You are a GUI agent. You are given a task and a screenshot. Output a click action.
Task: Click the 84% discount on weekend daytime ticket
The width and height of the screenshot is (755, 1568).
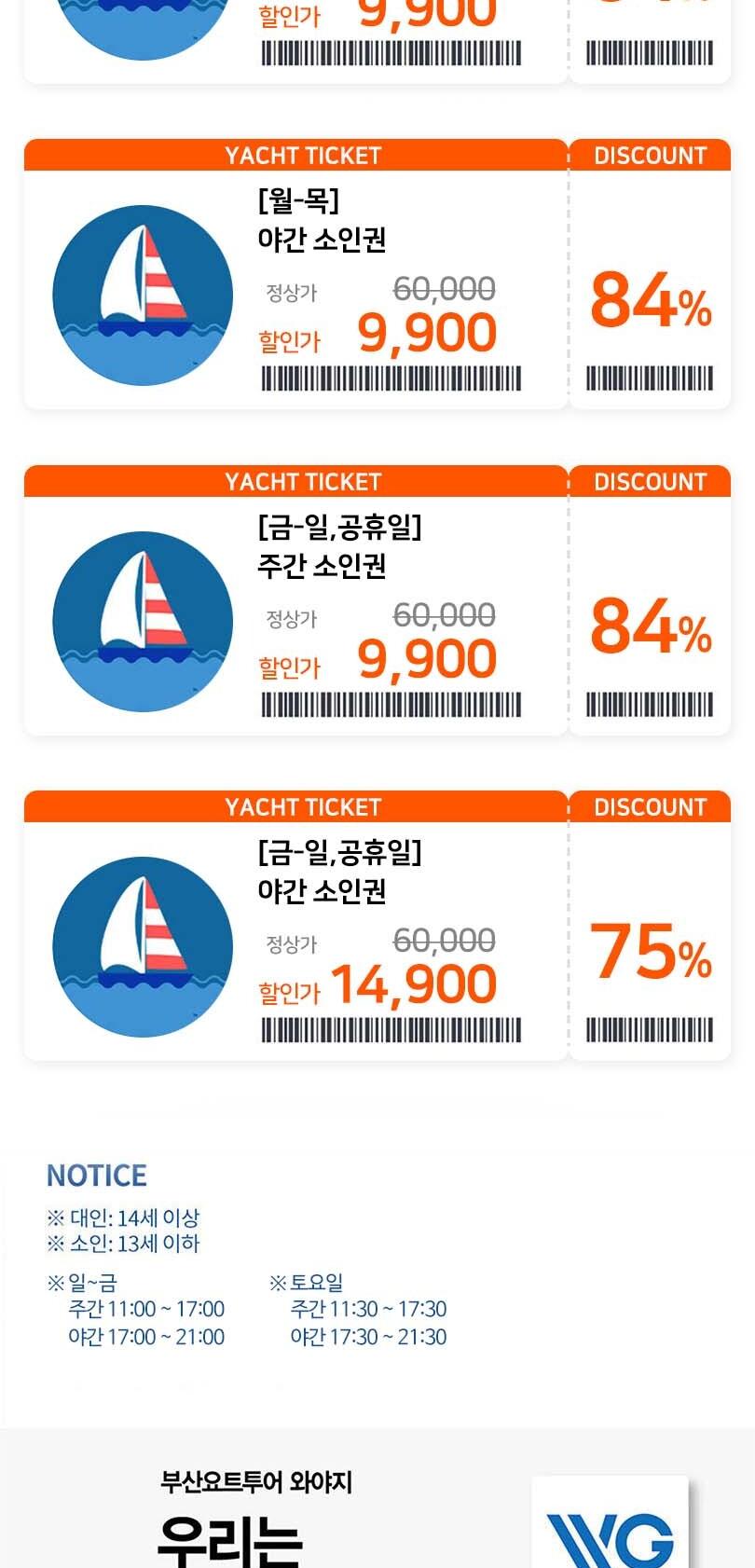pos(651,626)
